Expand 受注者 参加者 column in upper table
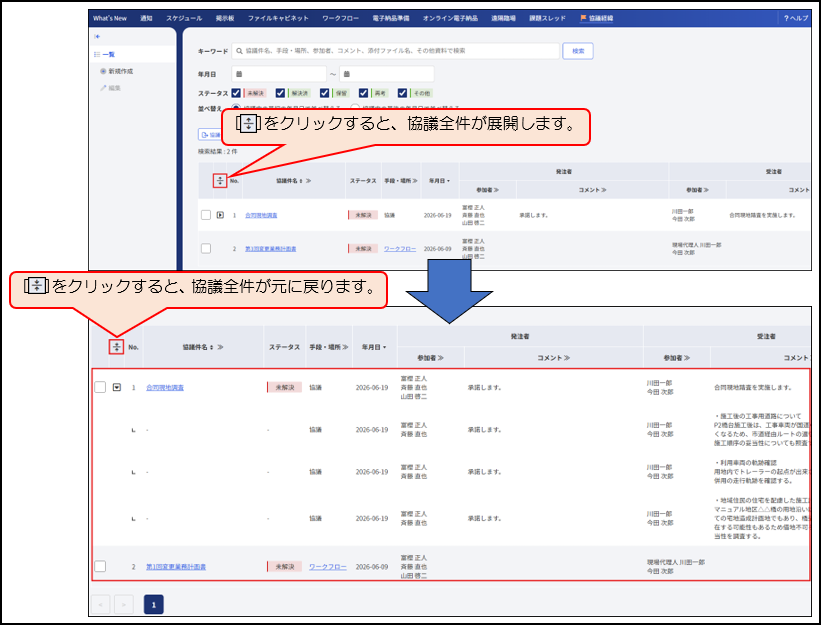This screenshot has height=625, width=821. [x=706, y=189]
